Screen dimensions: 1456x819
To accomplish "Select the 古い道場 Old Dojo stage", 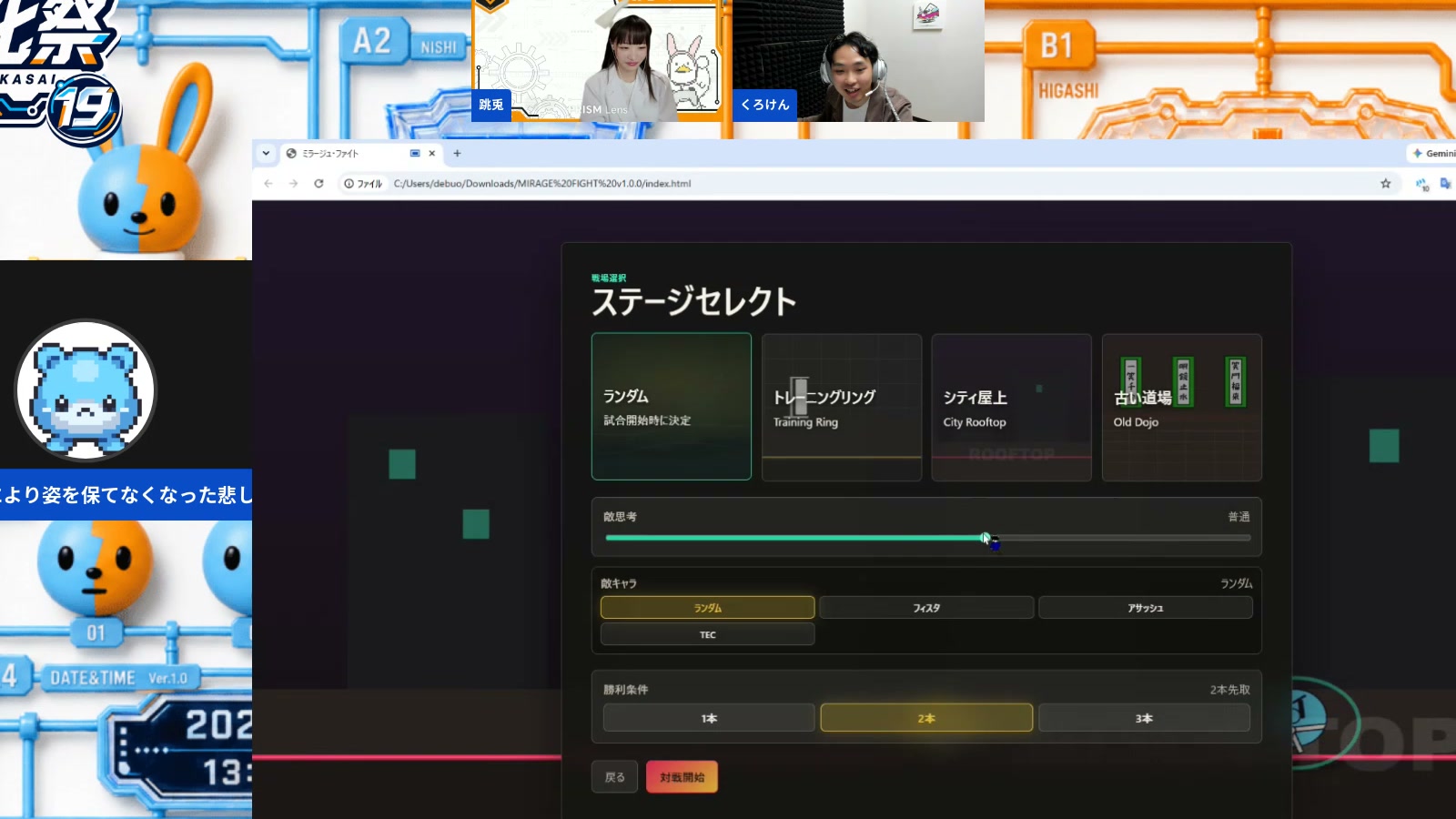I will click(x=1181, y=407).
